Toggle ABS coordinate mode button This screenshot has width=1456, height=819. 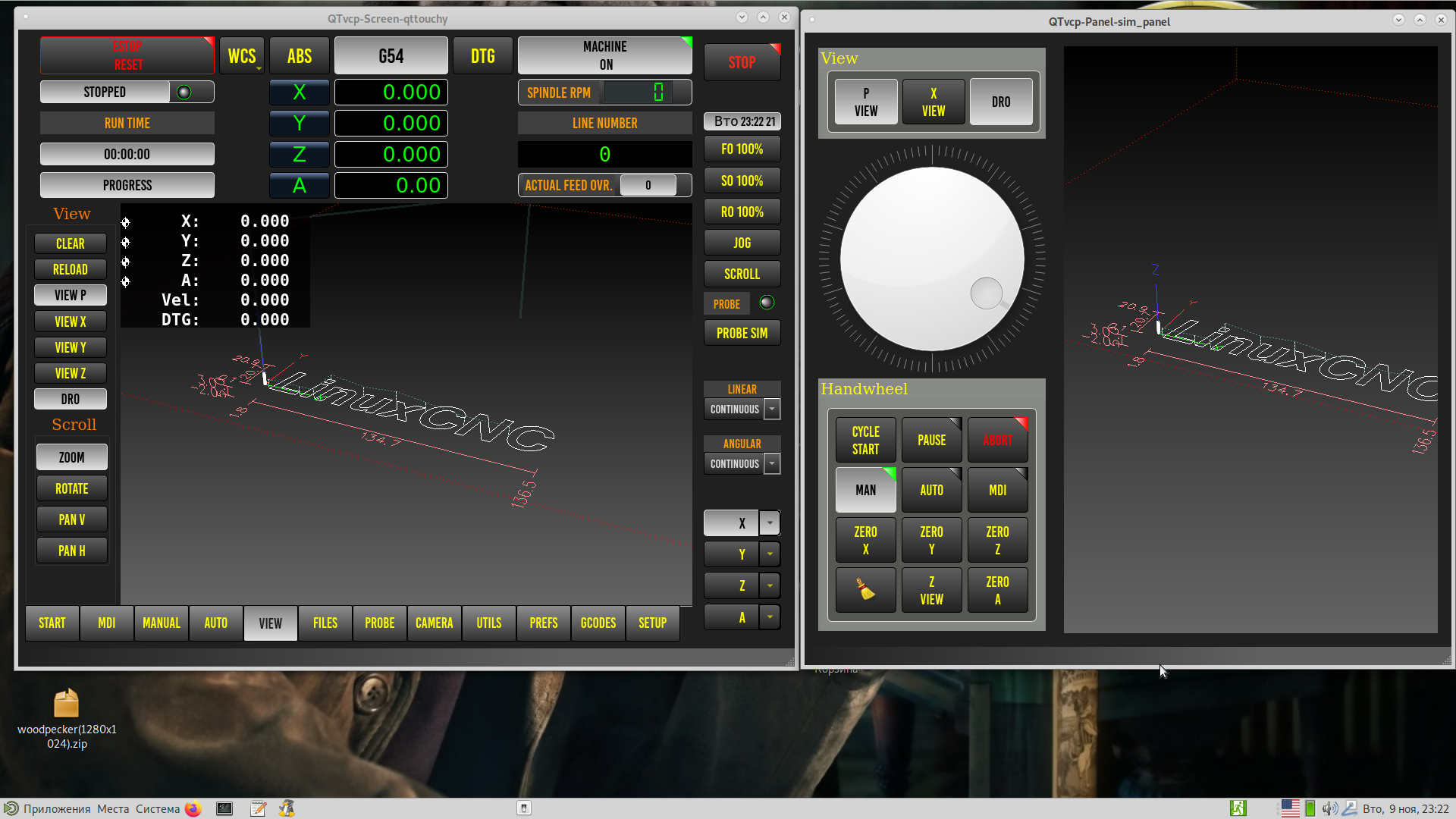click(x=300, y=55)
